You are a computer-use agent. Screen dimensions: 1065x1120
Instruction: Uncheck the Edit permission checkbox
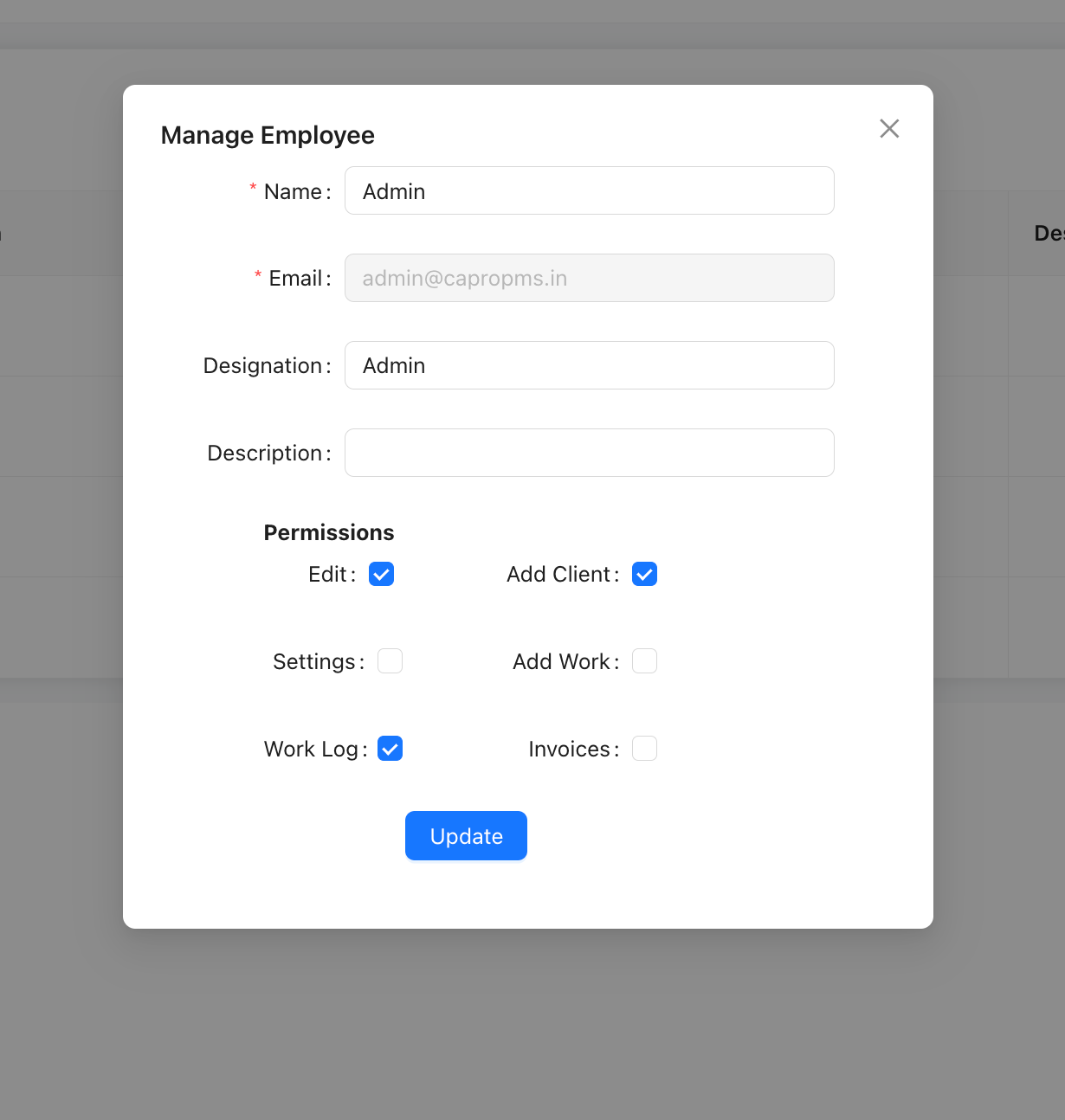[382, 575]
